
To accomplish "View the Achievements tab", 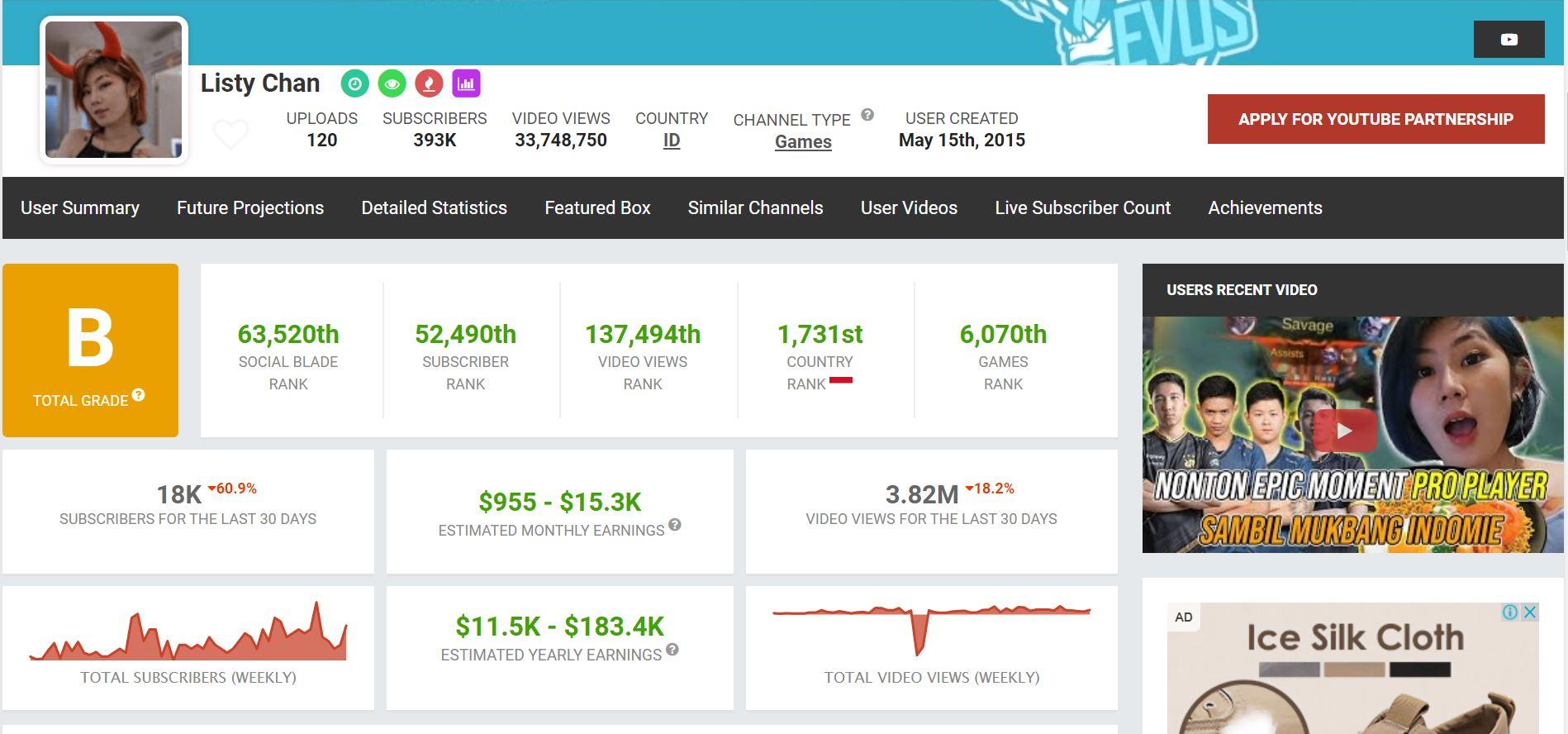I will (x=1266, y=207).
